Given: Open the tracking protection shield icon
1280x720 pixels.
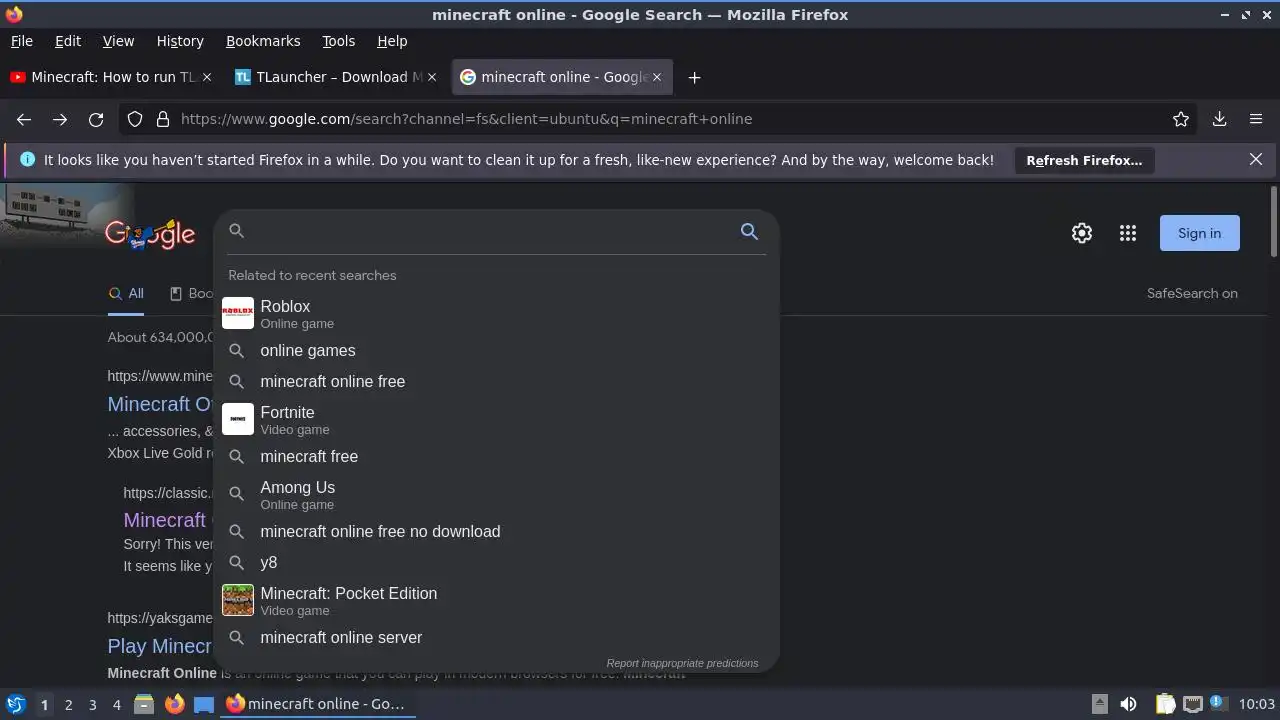Looking at the screenshot, I should point(135,119).
